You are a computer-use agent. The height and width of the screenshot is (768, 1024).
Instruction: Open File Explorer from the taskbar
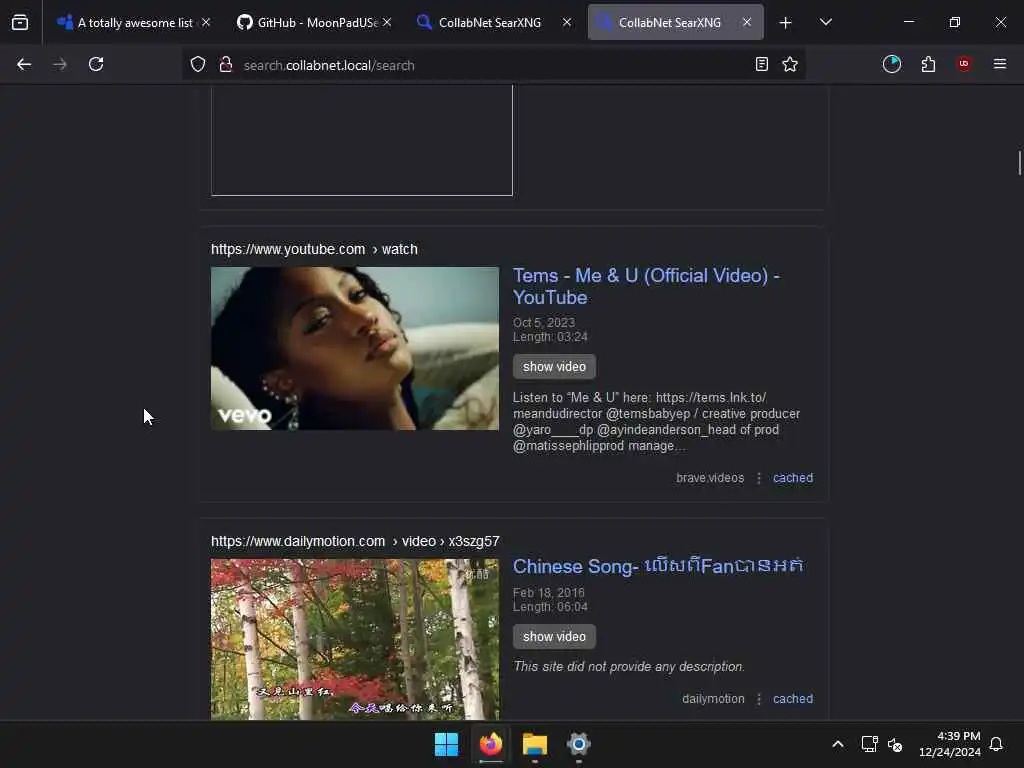(535, 744)
